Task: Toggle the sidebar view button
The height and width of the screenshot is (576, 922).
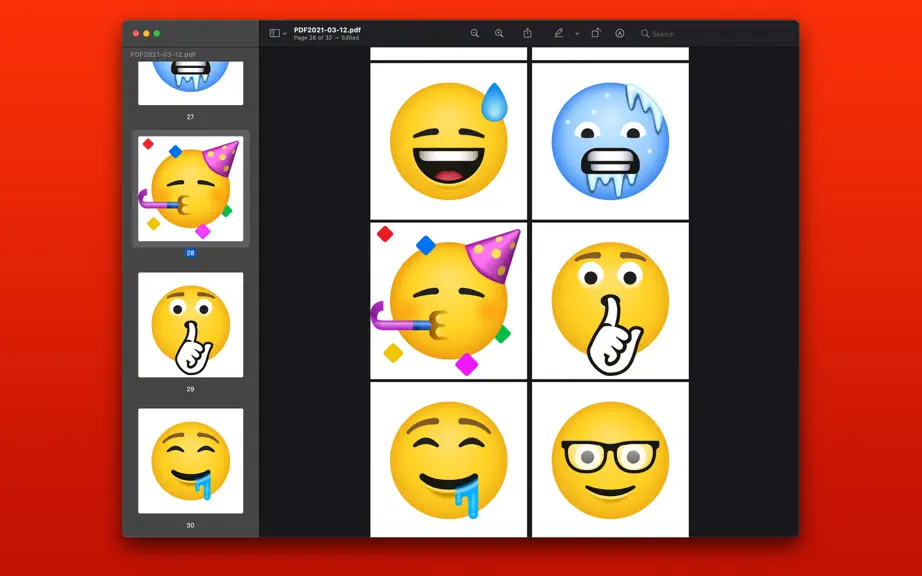Action: pyautogui.click(x=274, y=34)
